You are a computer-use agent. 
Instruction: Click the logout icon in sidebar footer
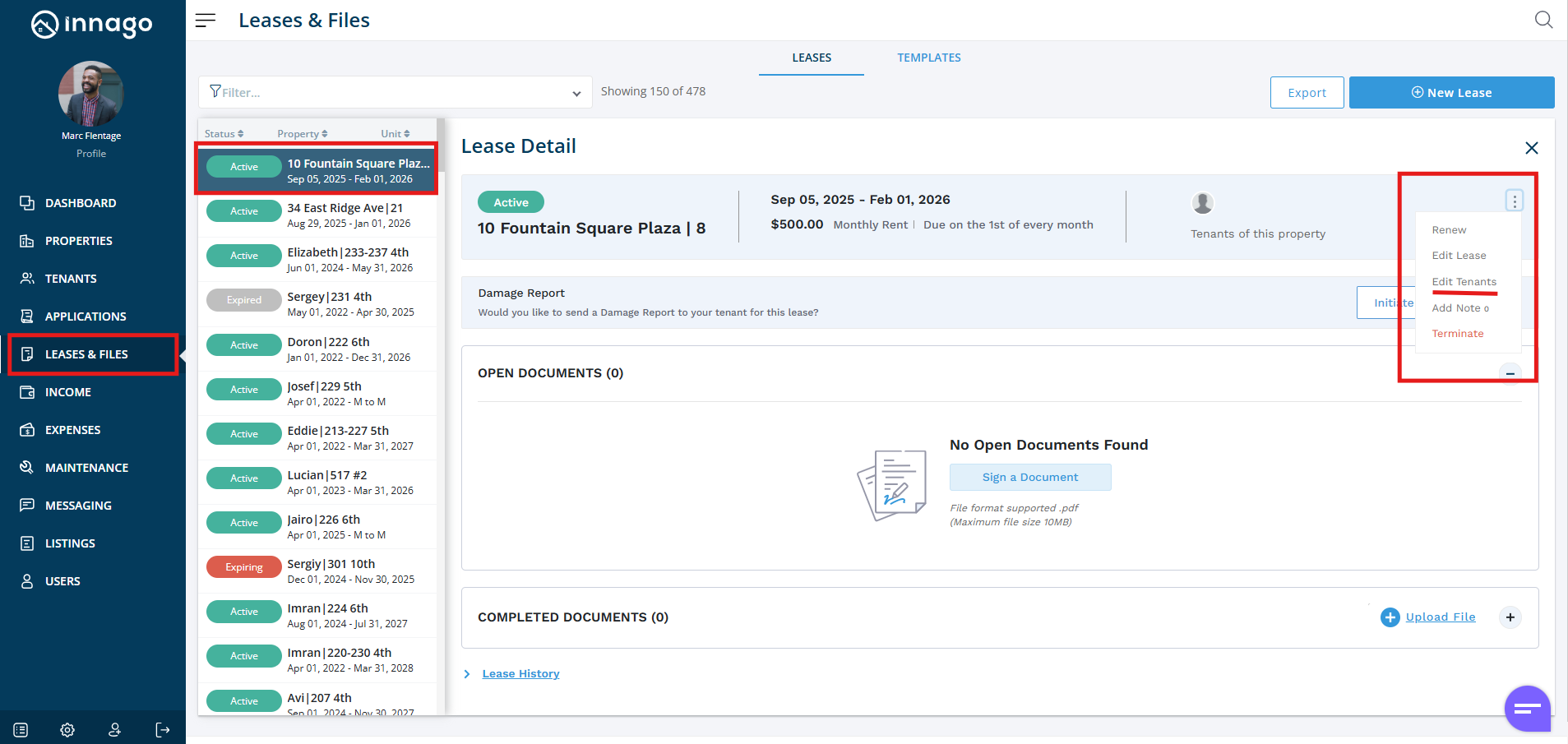click(x=163, y=730)
